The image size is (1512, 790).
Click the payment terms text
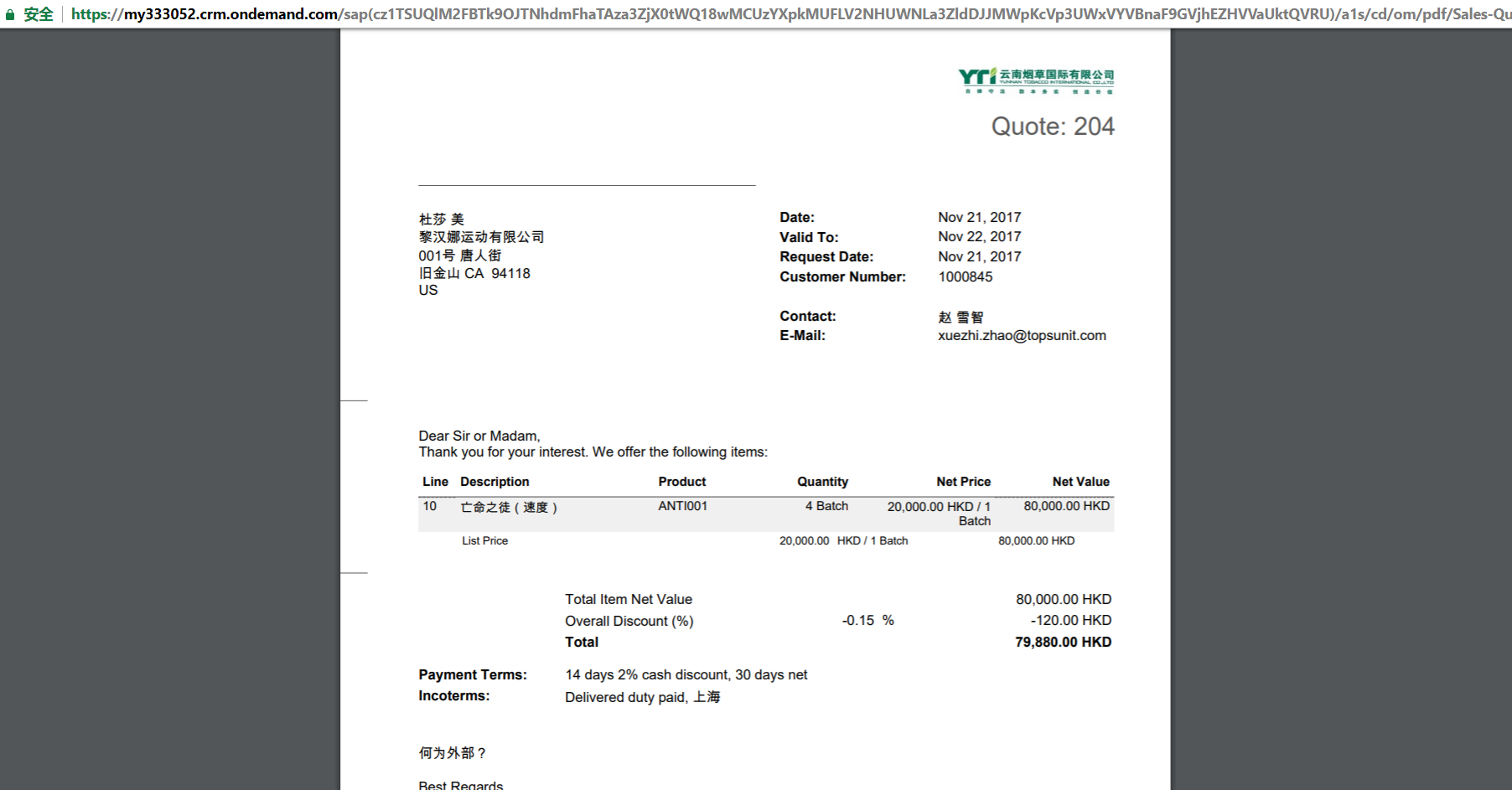tap(686, 675)
